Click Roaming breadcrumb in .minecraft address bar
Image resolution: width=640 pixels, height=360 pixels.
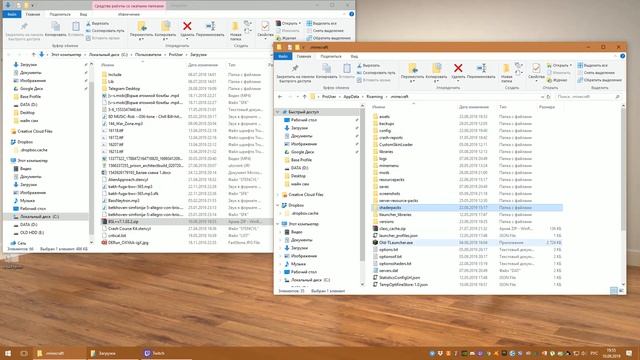[x=374, y=97]
